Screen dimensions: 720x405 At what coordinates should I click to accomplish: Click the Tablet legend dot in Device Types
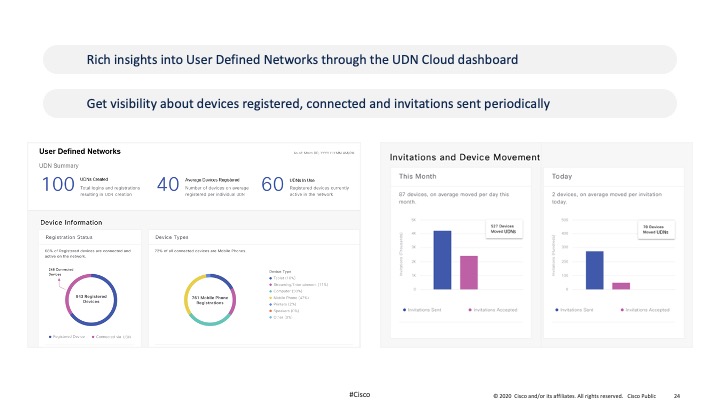click(x=271, y=277)
